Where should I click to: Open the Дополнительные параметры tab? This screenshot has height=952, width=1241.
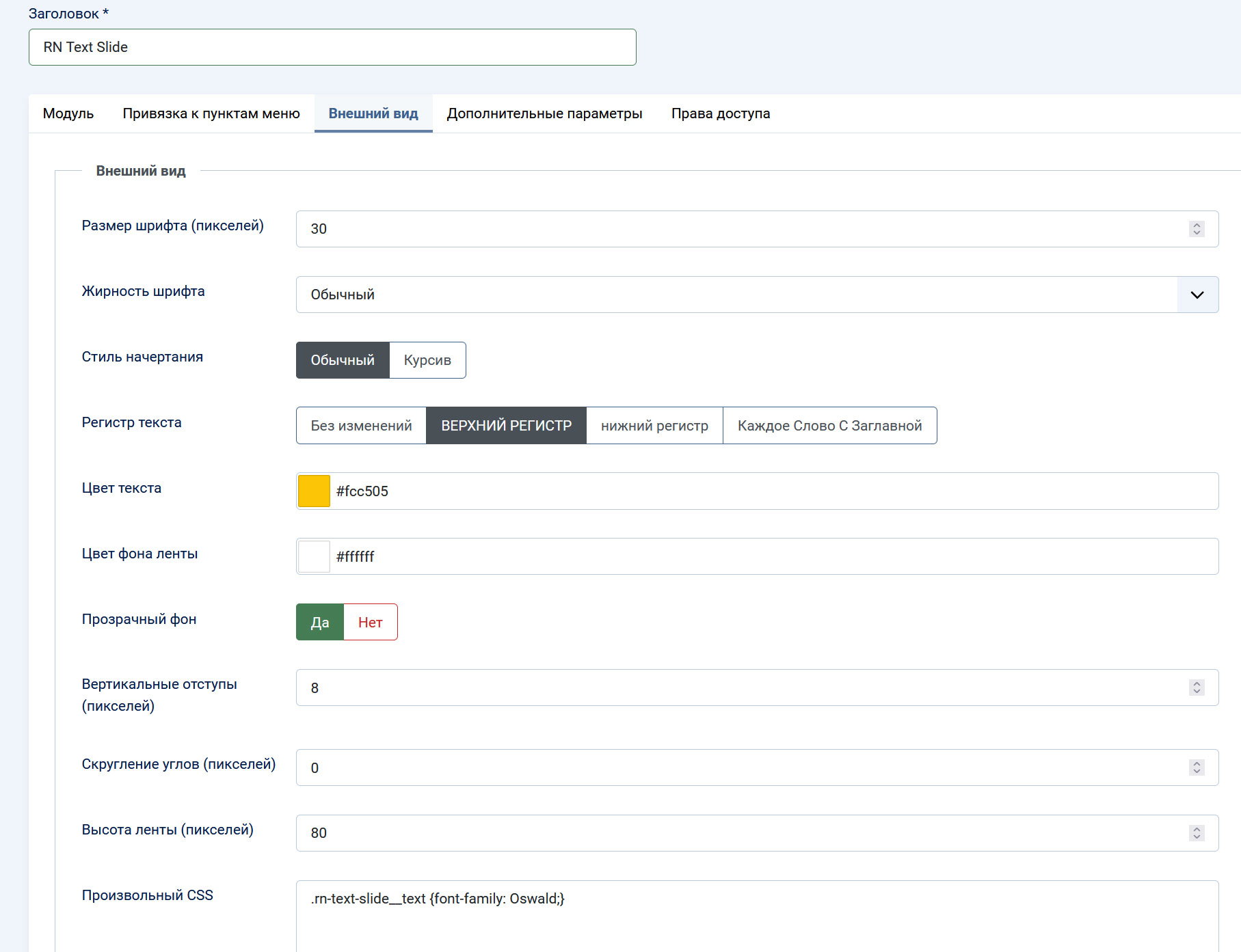click(544, 113)
